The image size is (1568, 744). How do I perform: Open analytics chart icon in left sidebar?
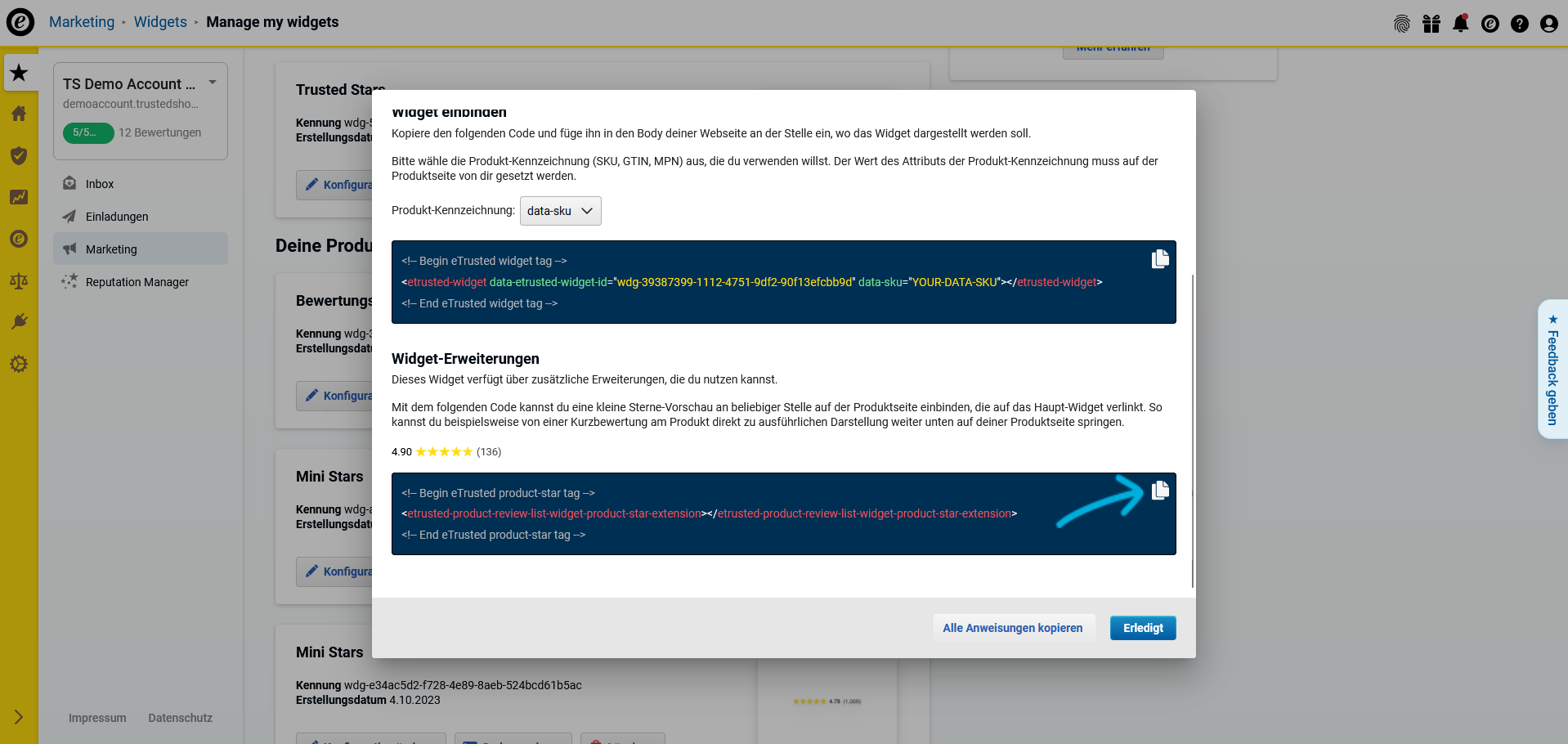[19, 197]
